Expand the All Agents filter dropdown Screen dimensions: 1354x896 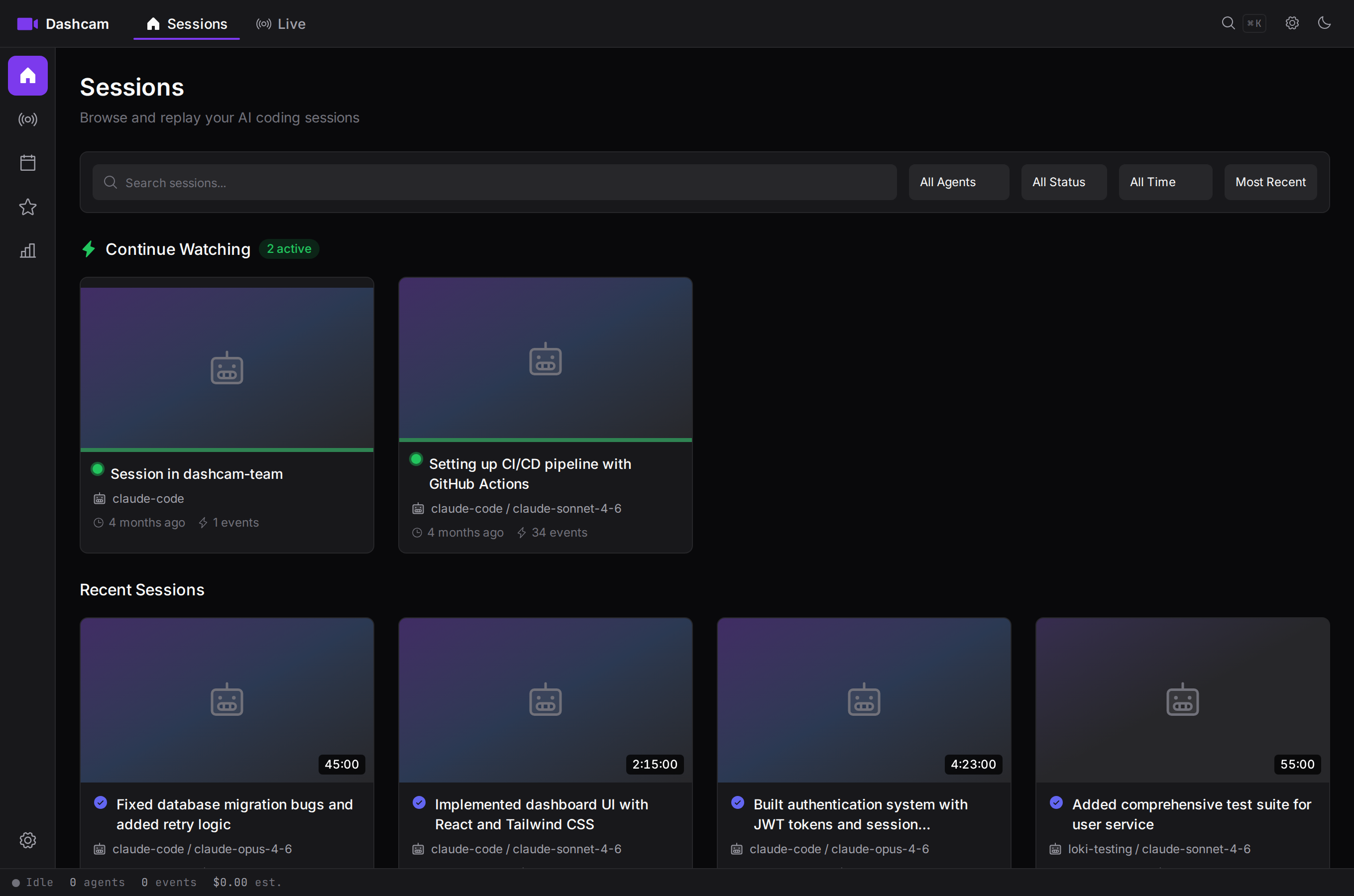[958, 182]
